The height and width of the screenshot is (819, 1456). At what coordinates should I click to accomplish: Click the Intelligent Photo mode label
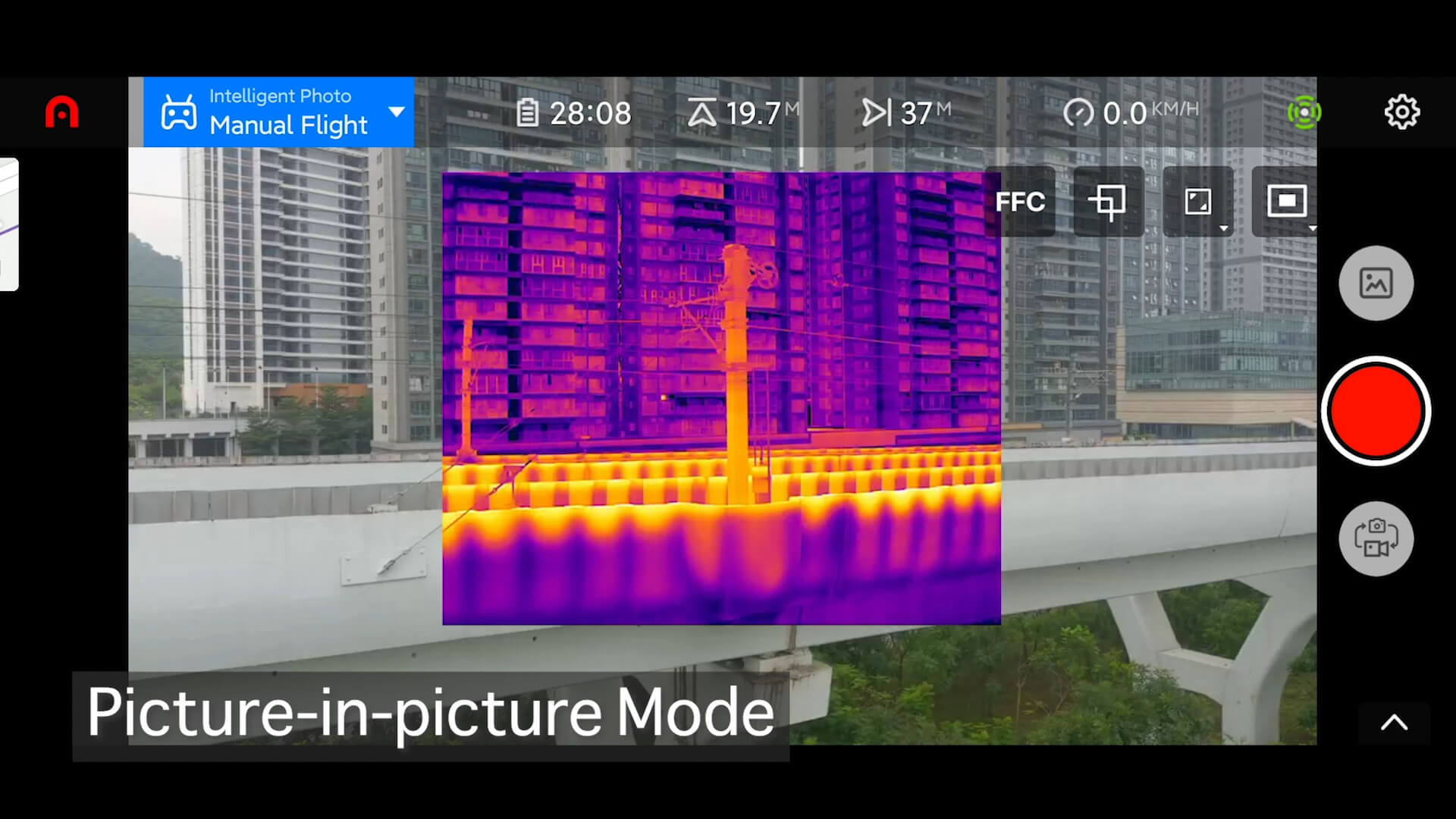[281, 95]
